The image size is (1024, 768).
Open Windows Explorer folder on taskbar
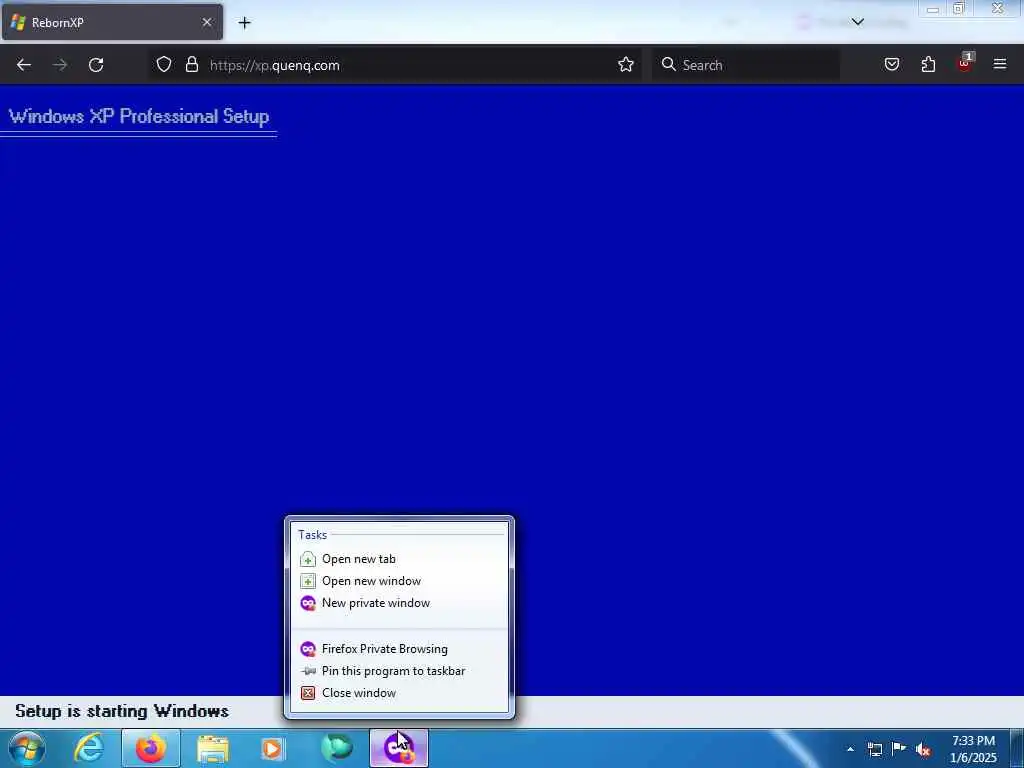[x=213, y=749]
